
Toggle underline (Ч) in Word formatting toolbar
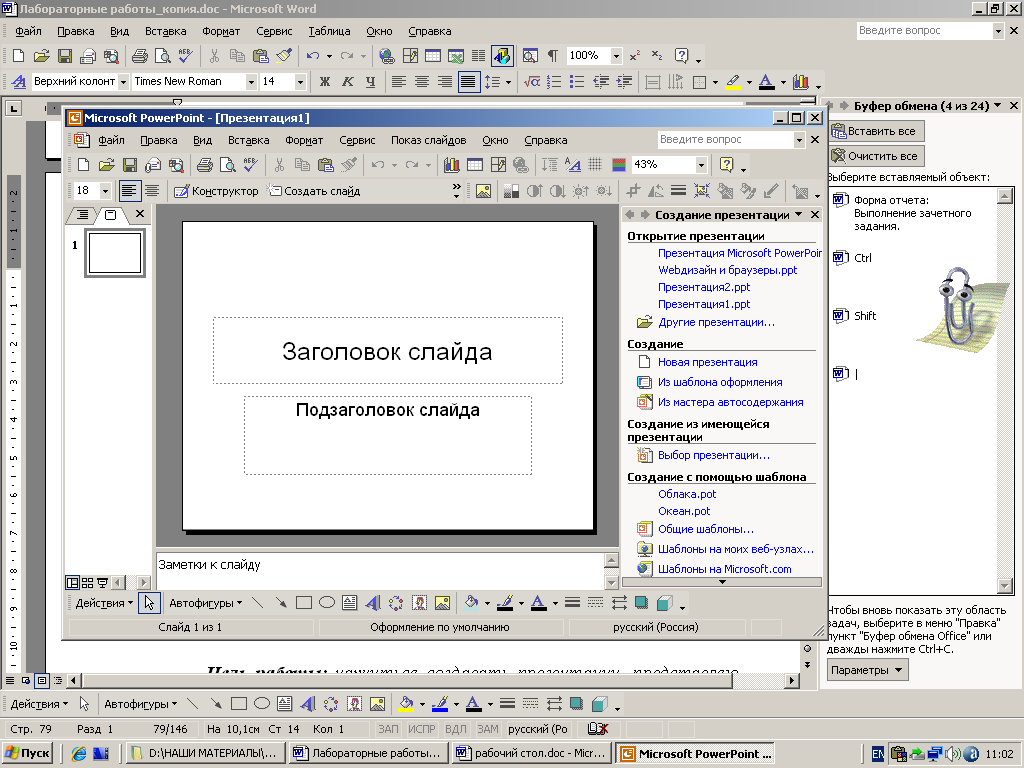coord(370,82)
